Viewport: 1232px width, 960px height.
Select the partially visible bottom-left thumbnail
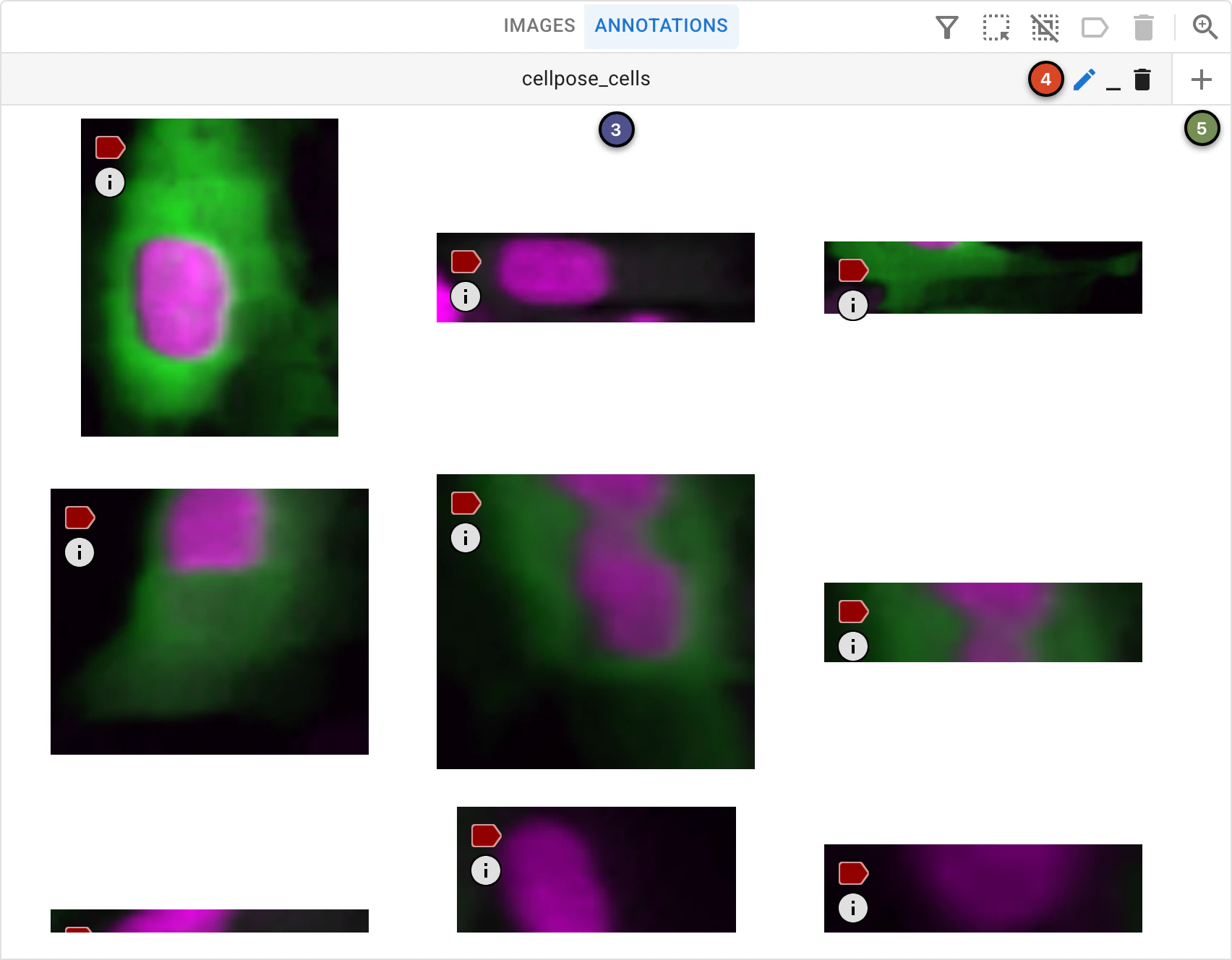coord(210,921)
